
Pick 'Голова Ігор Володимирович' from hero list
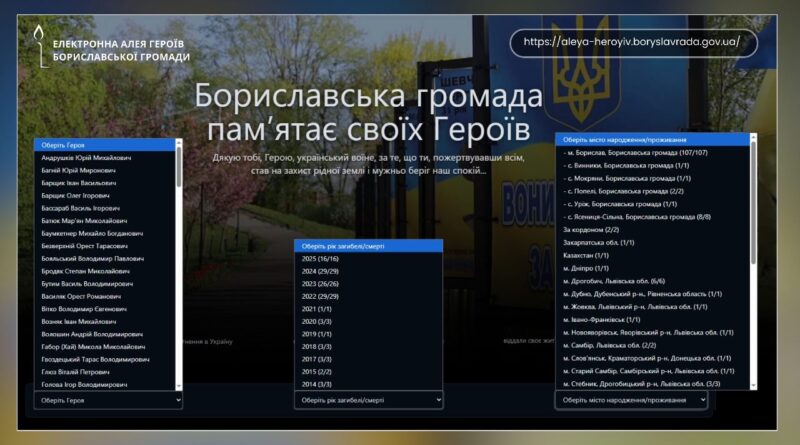click(85, 384)
